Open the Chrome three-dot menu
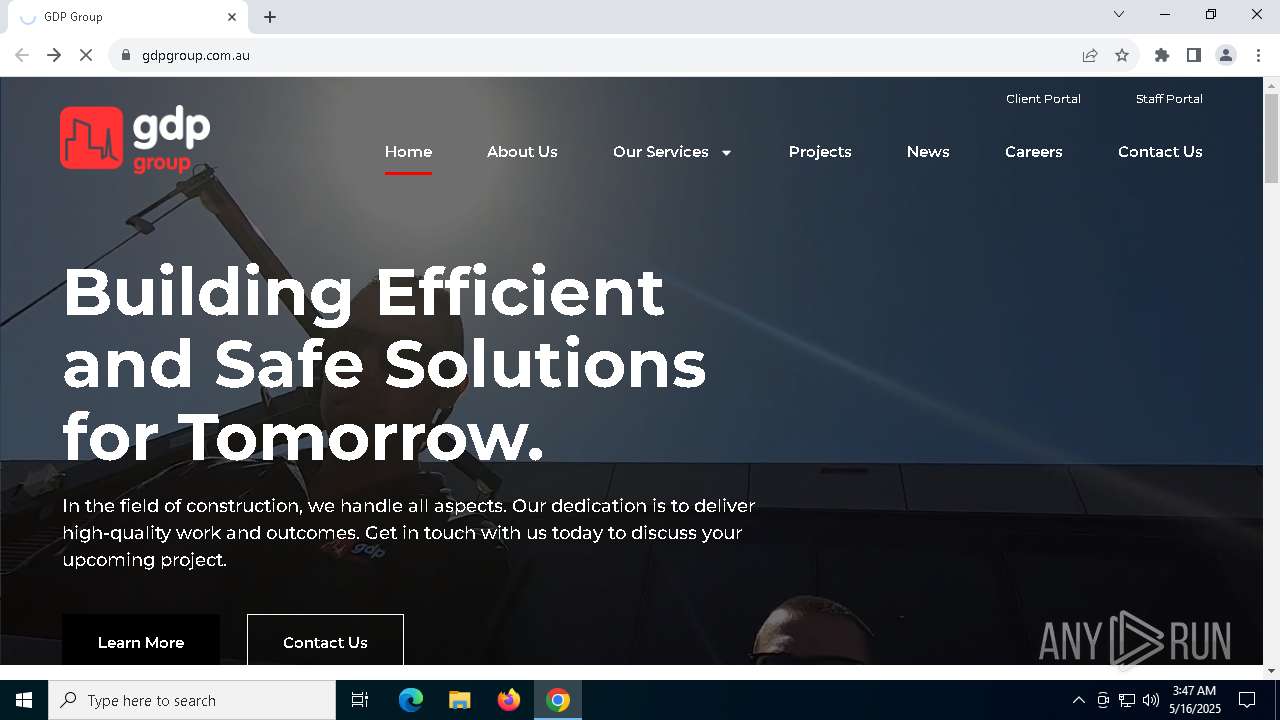 coord(1258,55)
